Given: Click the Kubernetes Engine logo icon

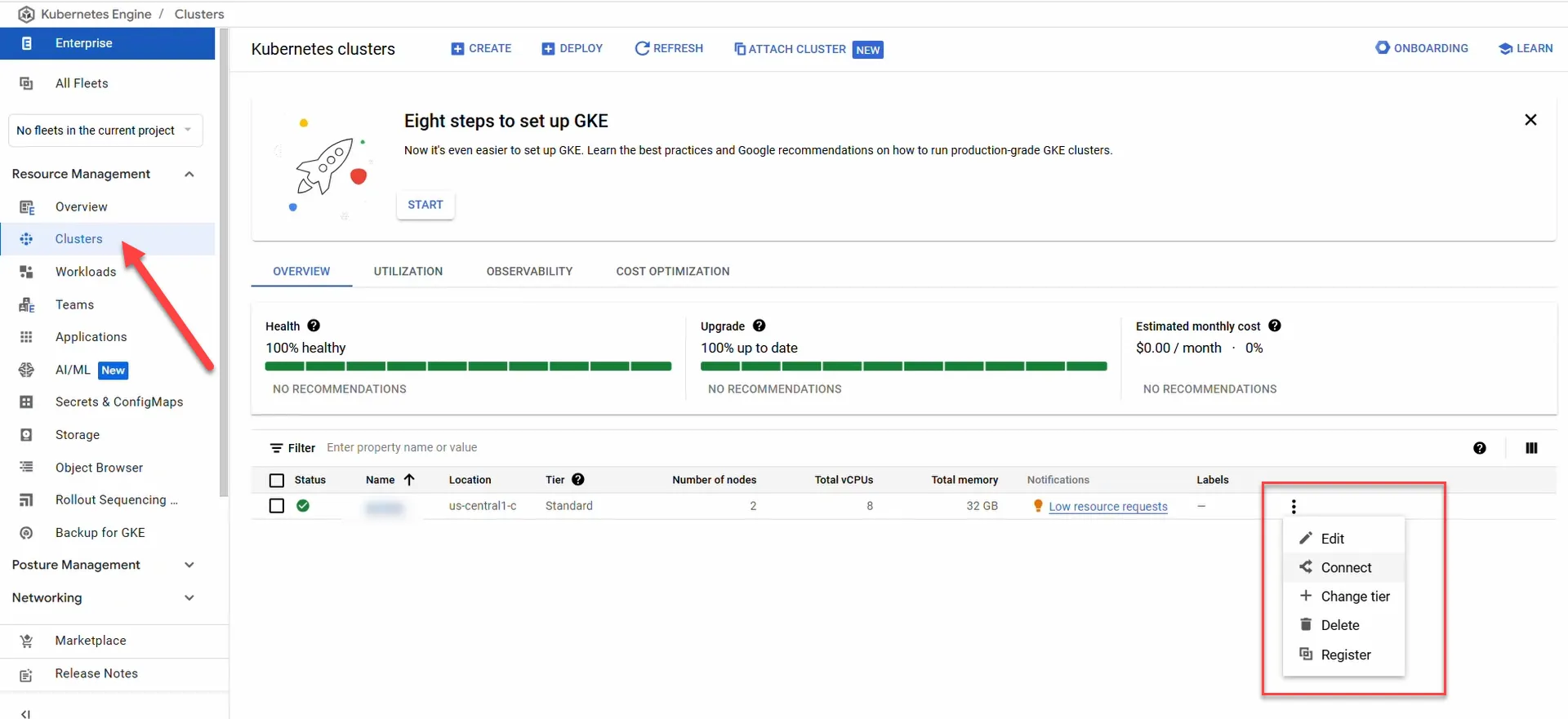Looking at the screenshot, I should click(26, 14).
